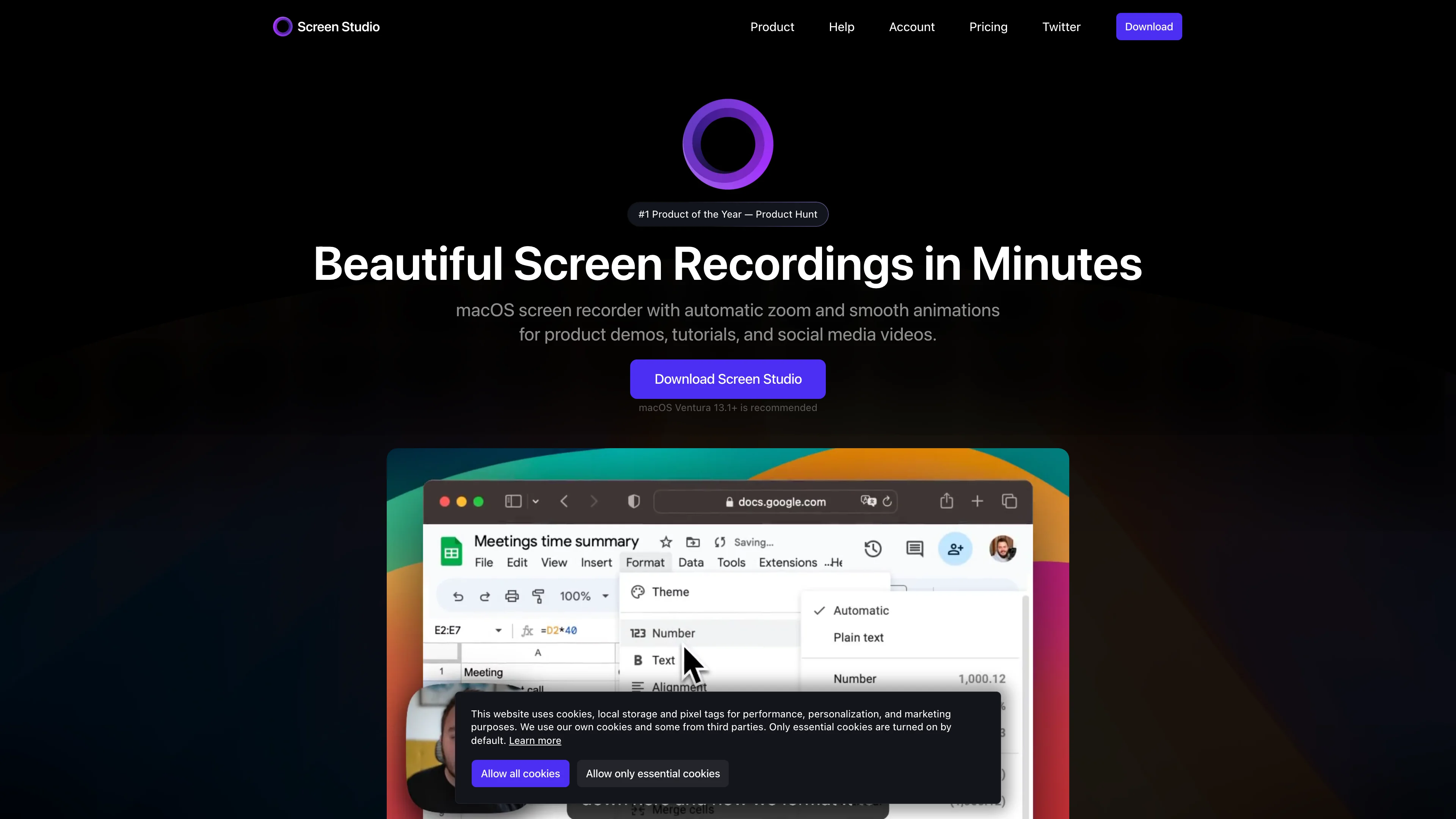This screenshot has width=1456, height=819.
Task: Click the Safari sidebar dropdown chevron
Action: [x=535, y=501]
